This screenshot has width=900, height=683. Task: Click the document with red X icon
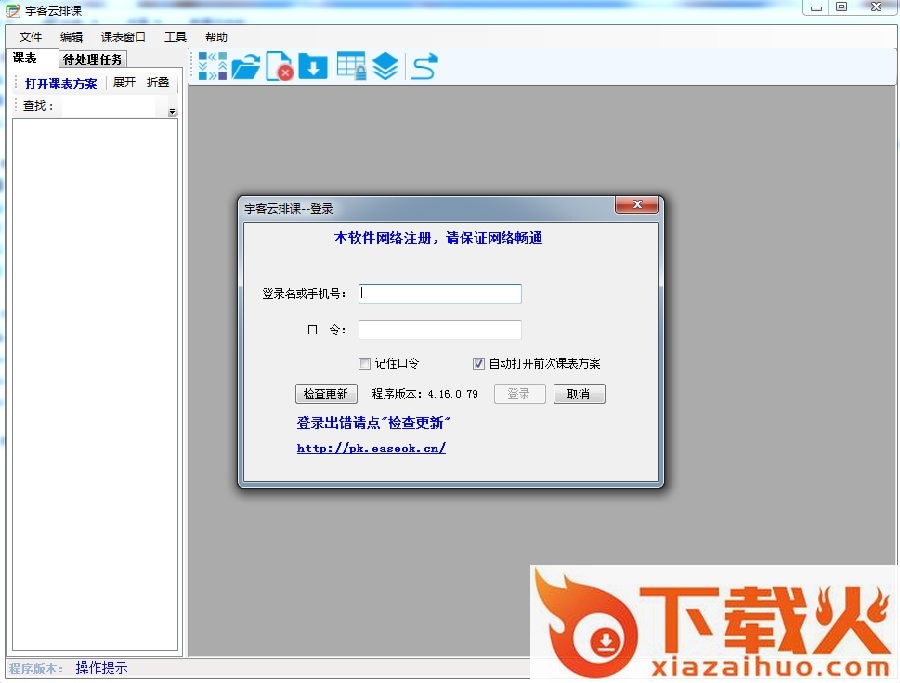coord(279,67)
